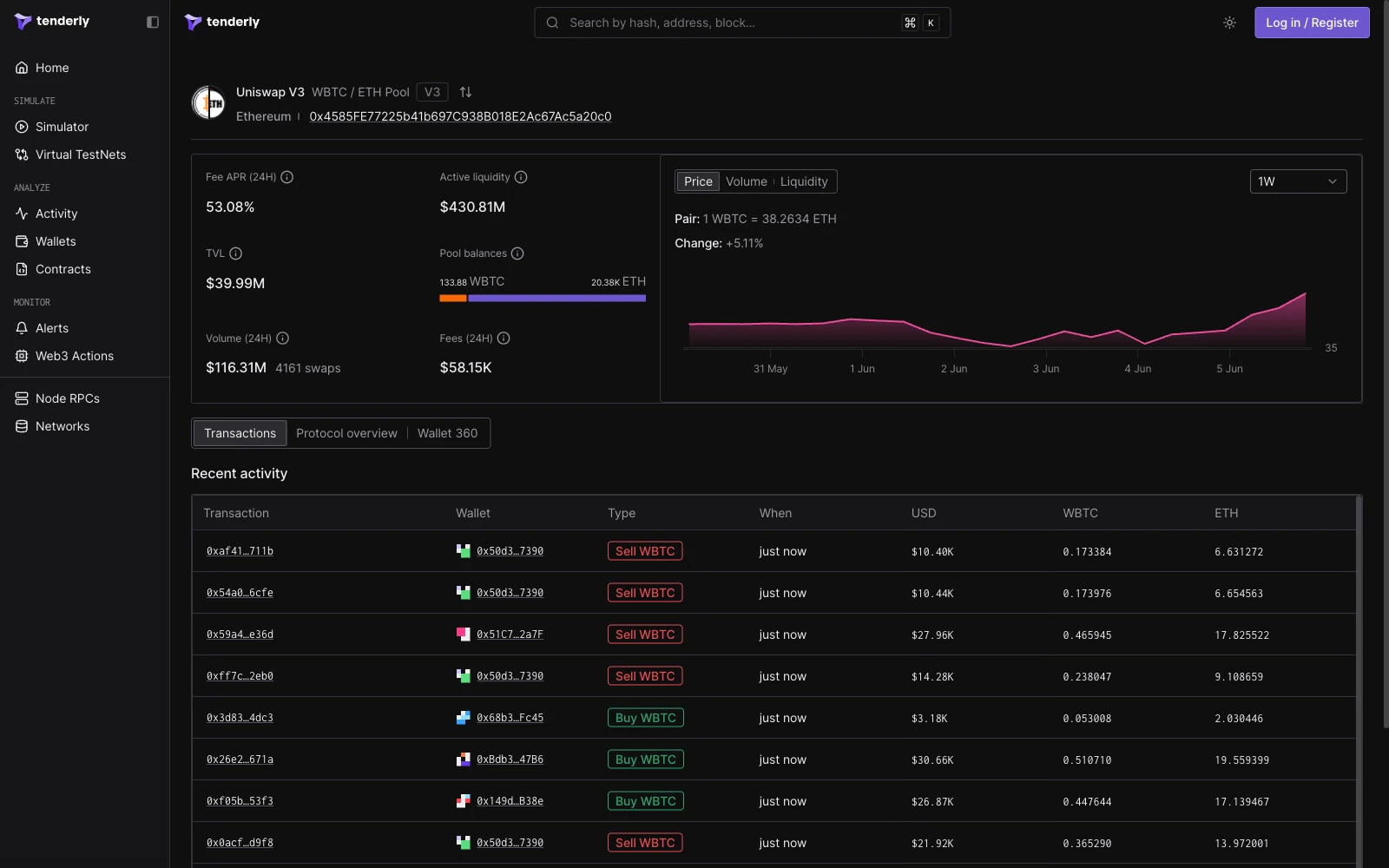
Task: Open transaction 0x0acf…d9f8
Action: 240,843
